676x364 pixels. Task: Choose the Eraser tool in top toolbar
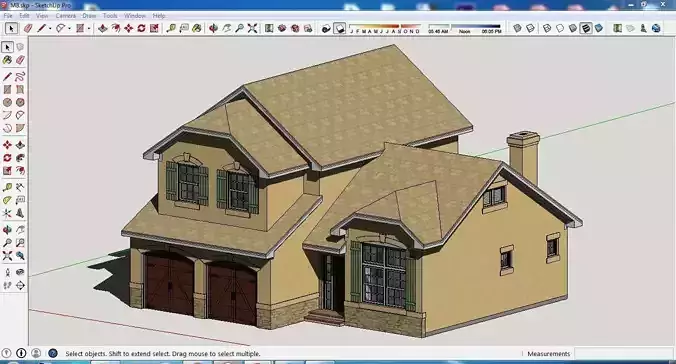click(x=28, y=28)
